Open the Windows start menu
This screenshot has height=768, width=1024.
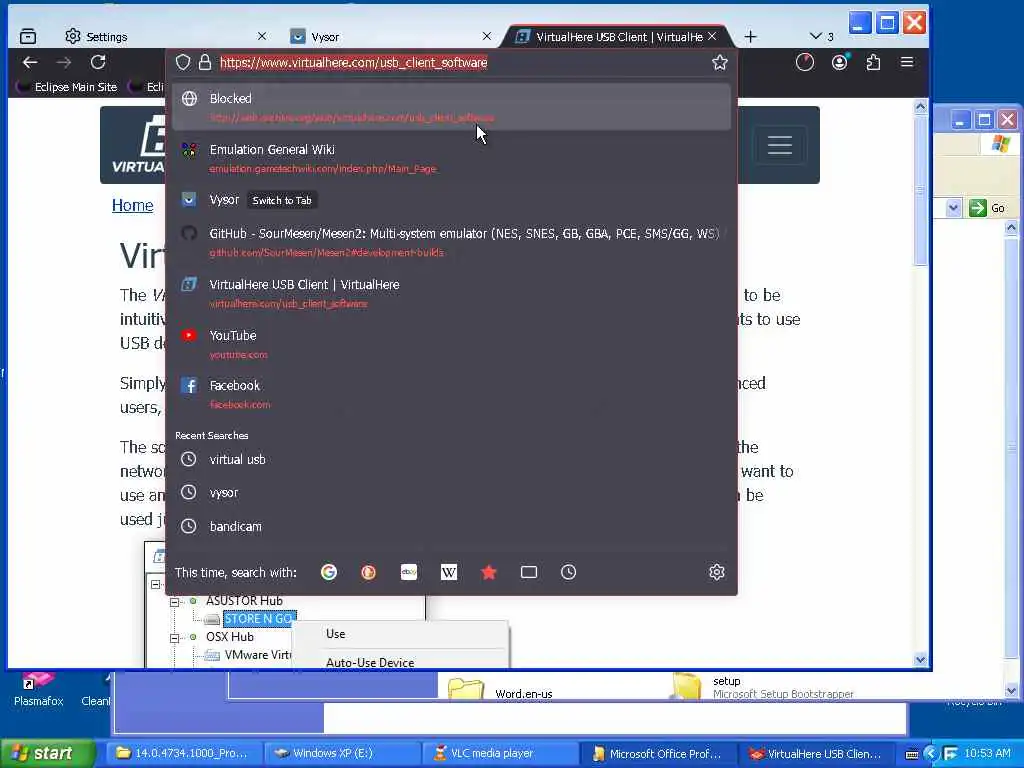[x=48, y=754]
